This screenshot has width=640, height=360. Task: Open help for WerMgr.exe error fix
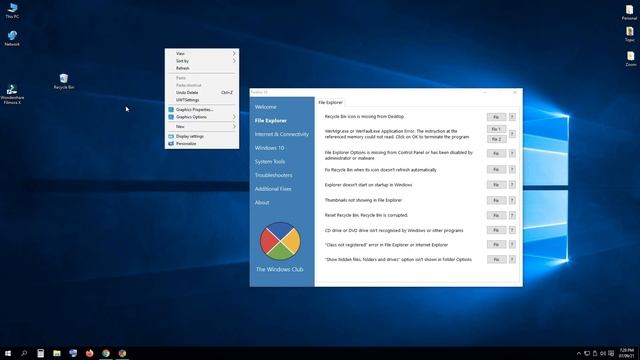(512, 134)
